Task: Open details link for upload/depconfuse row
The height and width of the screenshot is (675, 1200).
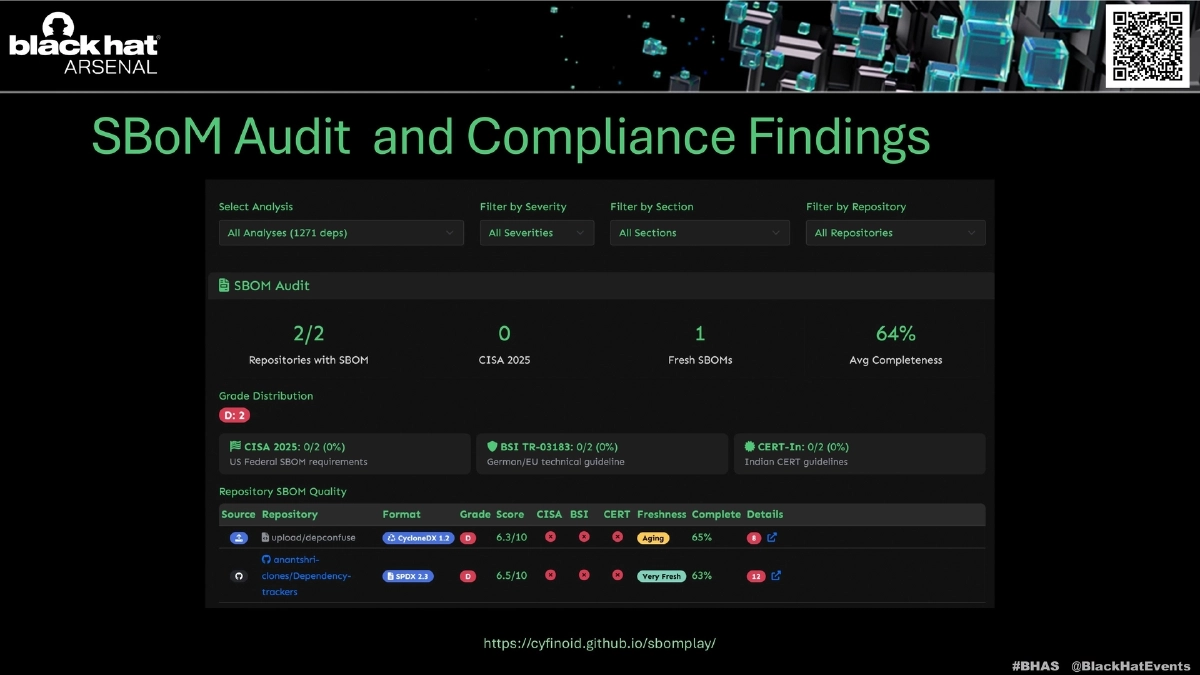Action: (x=772, y=538)
